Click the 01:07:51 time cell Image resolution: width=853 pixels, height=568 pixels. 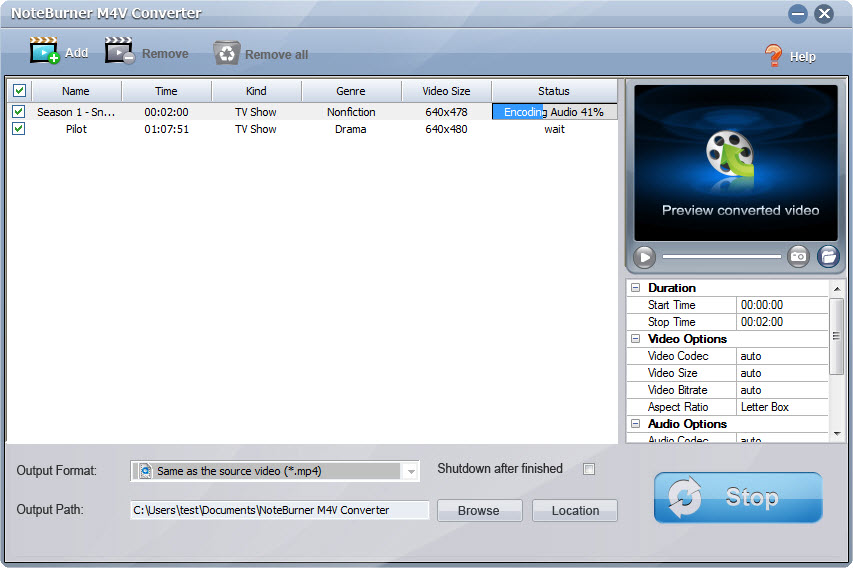coord(166,129)
